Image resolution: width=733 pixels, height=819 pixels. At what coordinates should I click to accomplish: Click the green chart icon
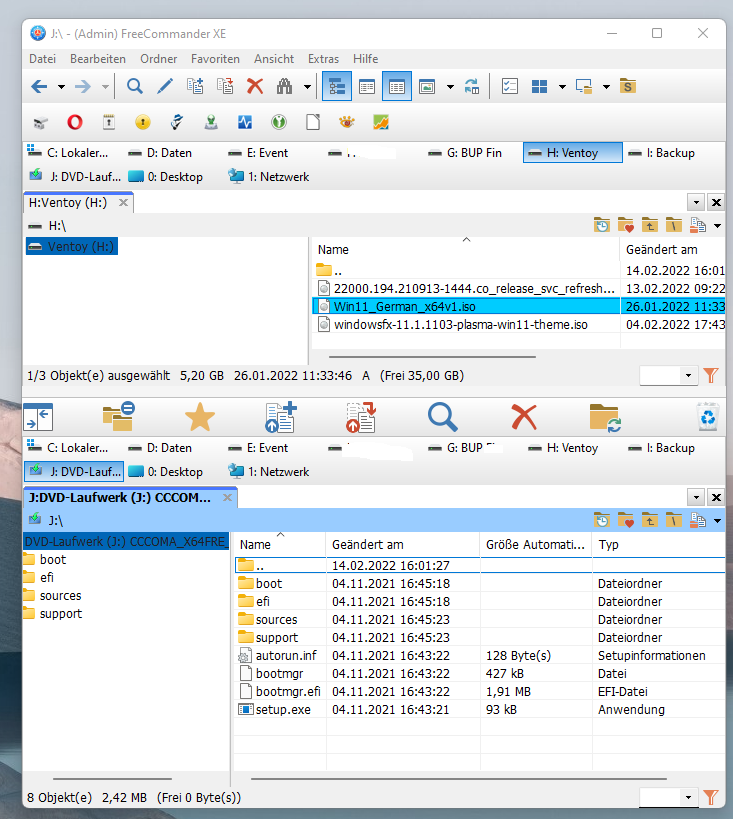pyautogui.click(x=381, y=122)
